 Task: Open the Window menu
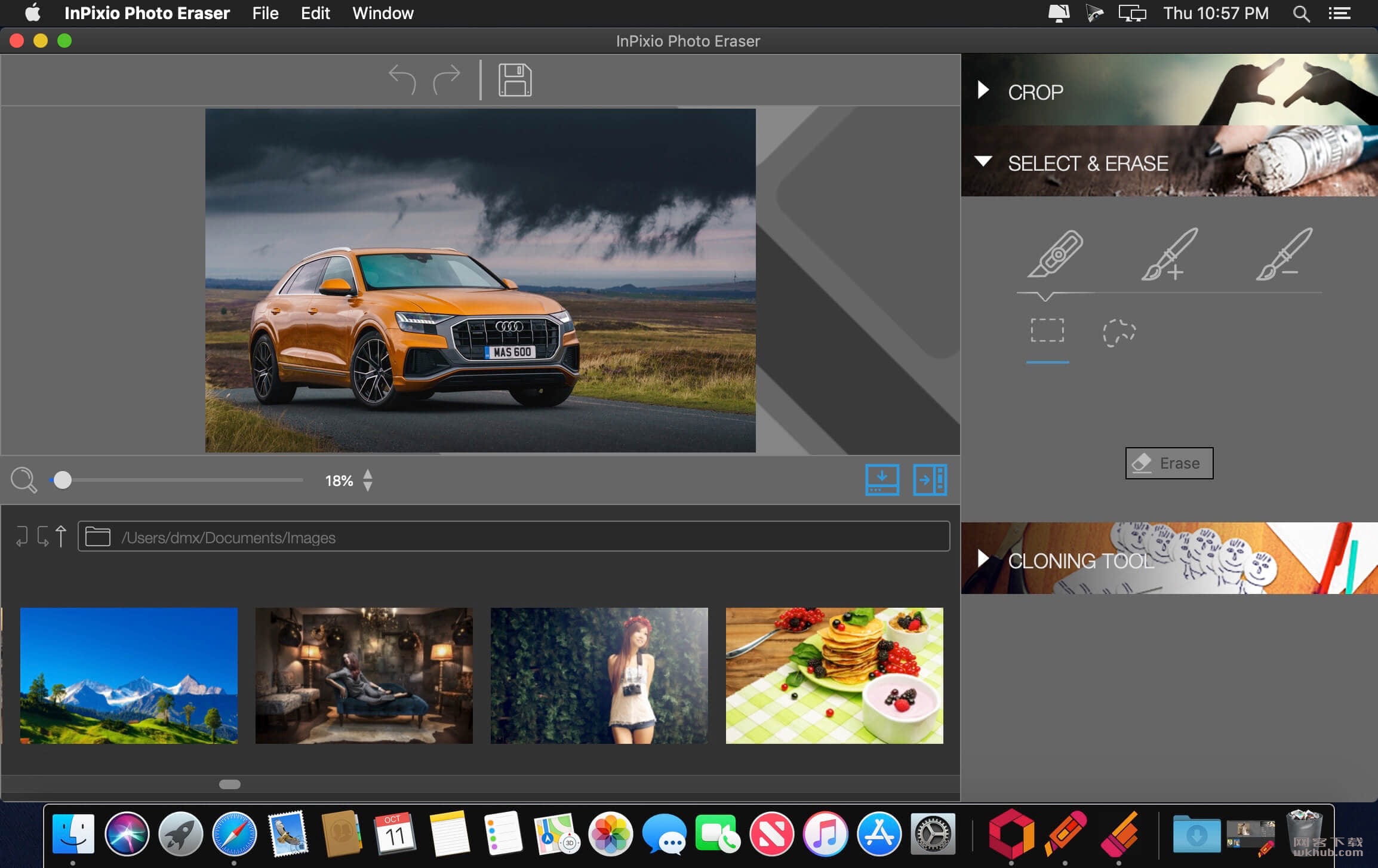(x=383, y=13)
